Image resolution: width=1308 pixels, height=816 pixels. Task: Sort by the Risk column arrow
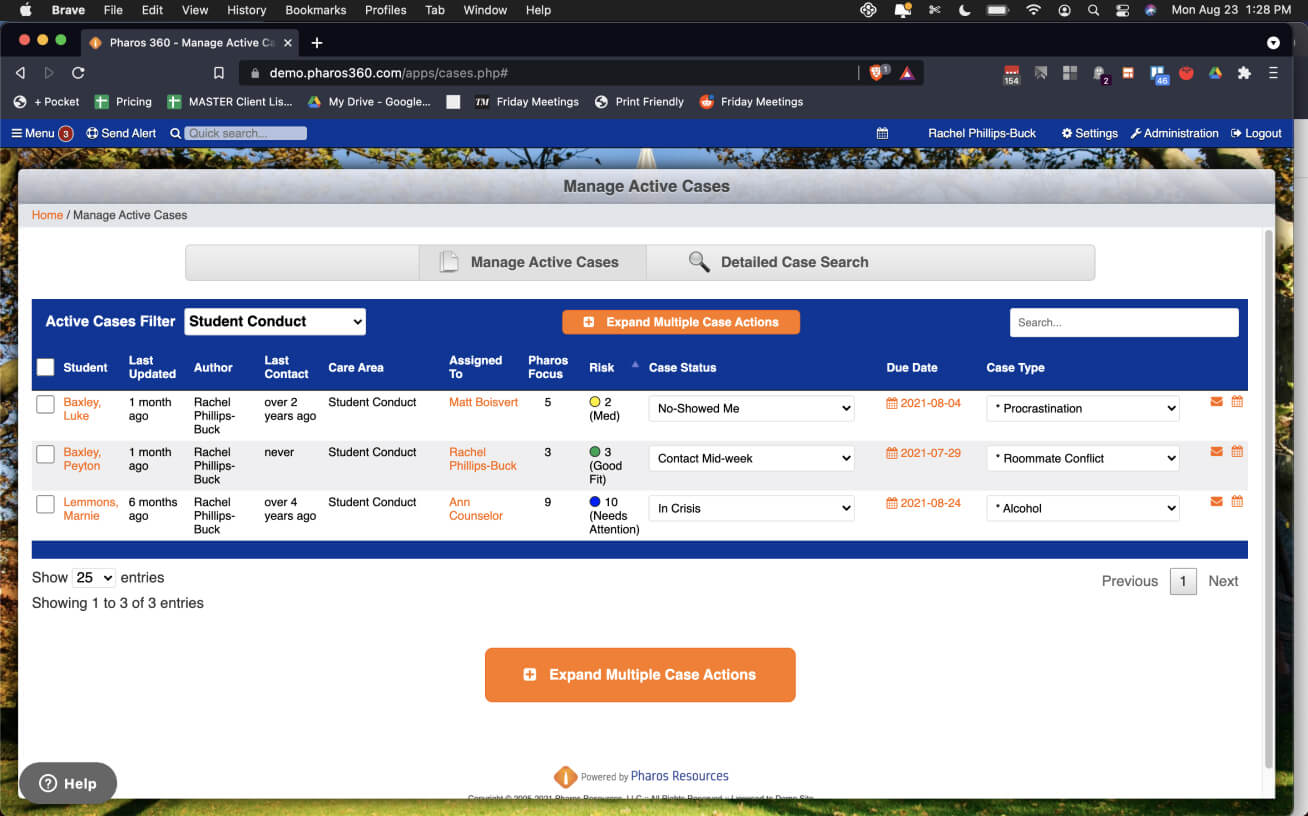634,365
